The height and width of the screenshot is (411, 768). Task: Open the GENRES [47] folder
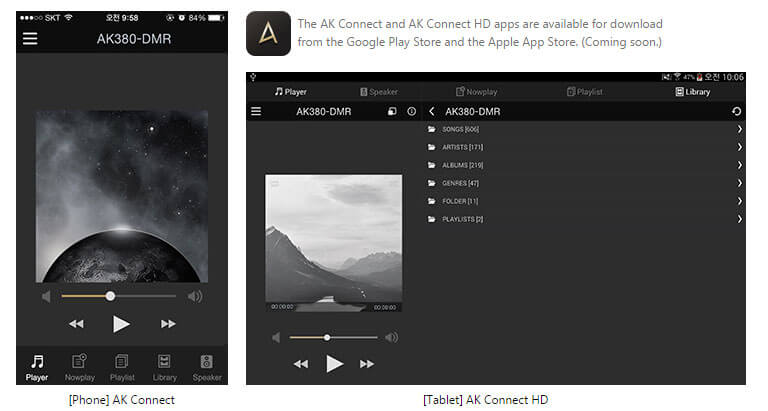[x=585, y=183]
